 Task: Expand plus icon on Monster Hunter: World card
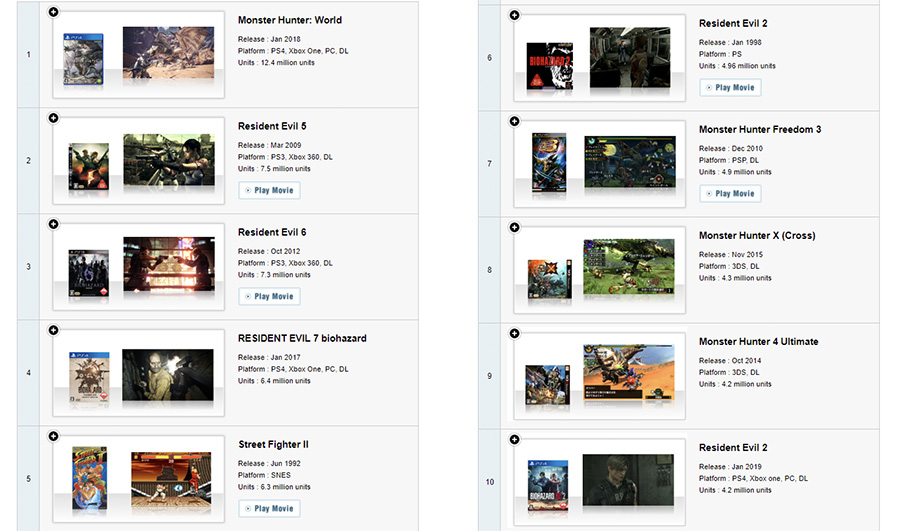(53, 11)
